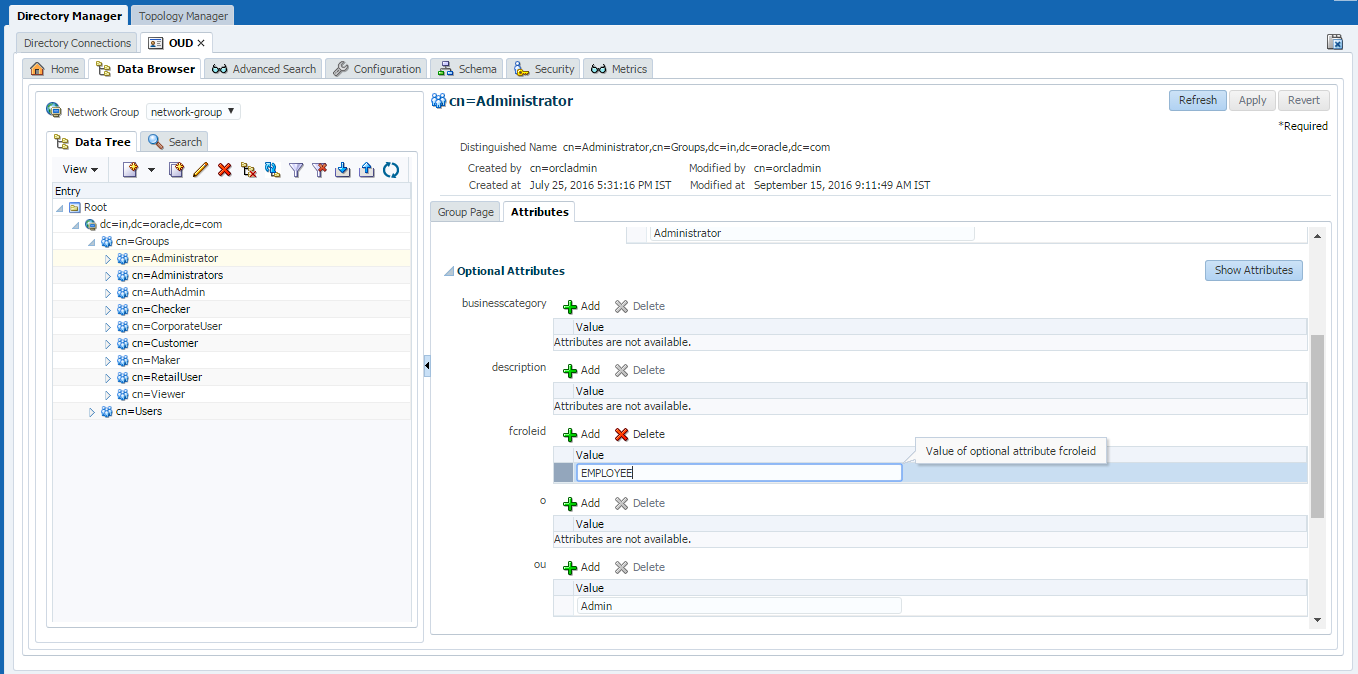Click the Administrator value field at top
Image resolution: width=1358 pixels, height=674 pixels.
[812, 233]
